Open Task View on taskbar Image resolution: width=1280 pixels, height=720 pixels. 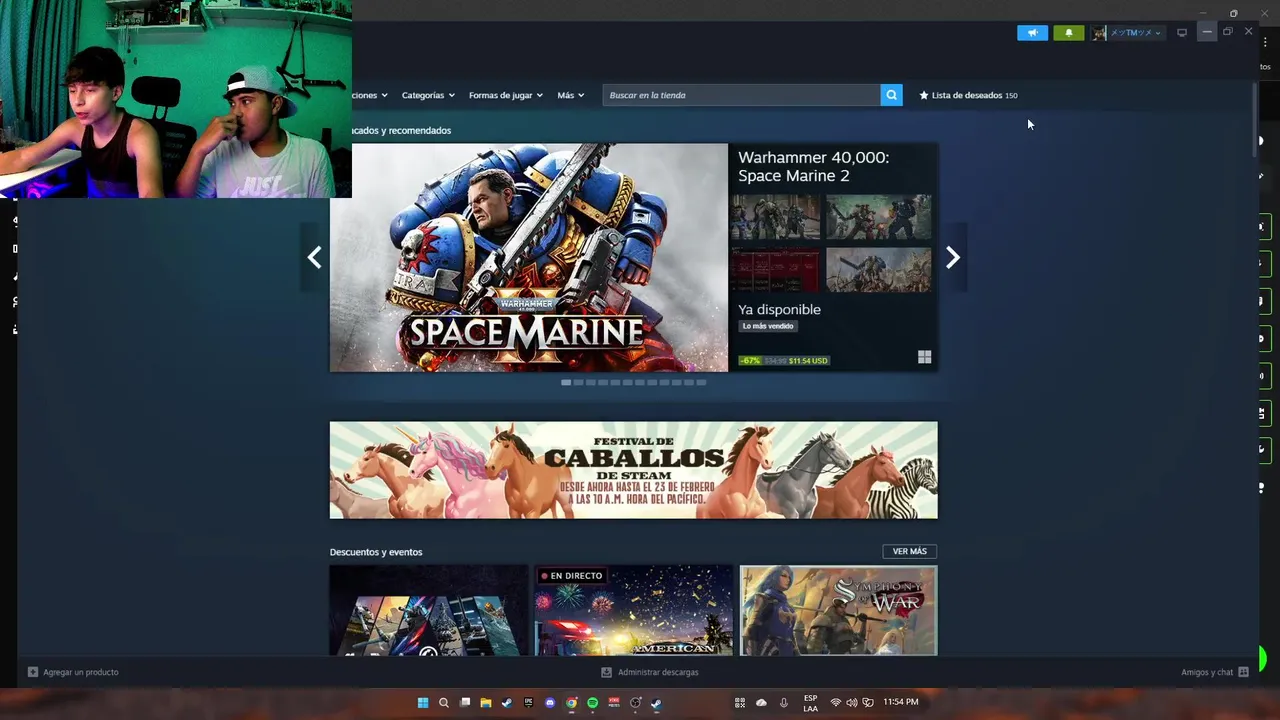click(465, 703)
